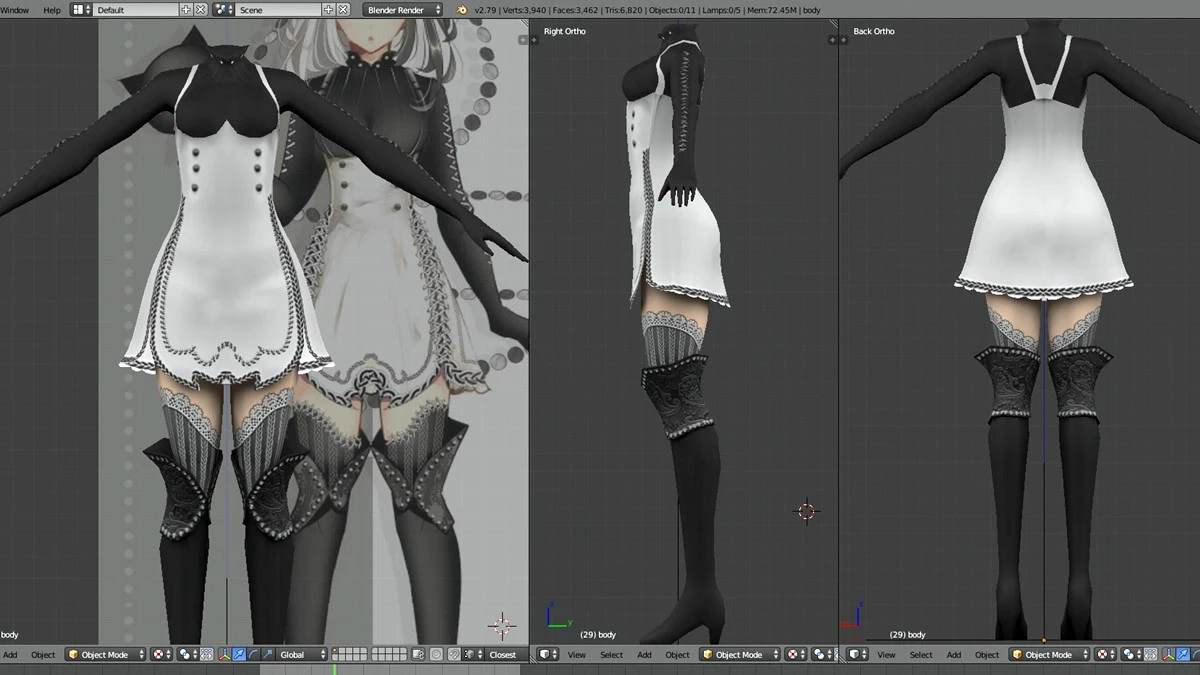The height and width of the screenshot is (675, 1200).
Task: Toggle lock layers to scene button
Action: click(x=418, y=655)
